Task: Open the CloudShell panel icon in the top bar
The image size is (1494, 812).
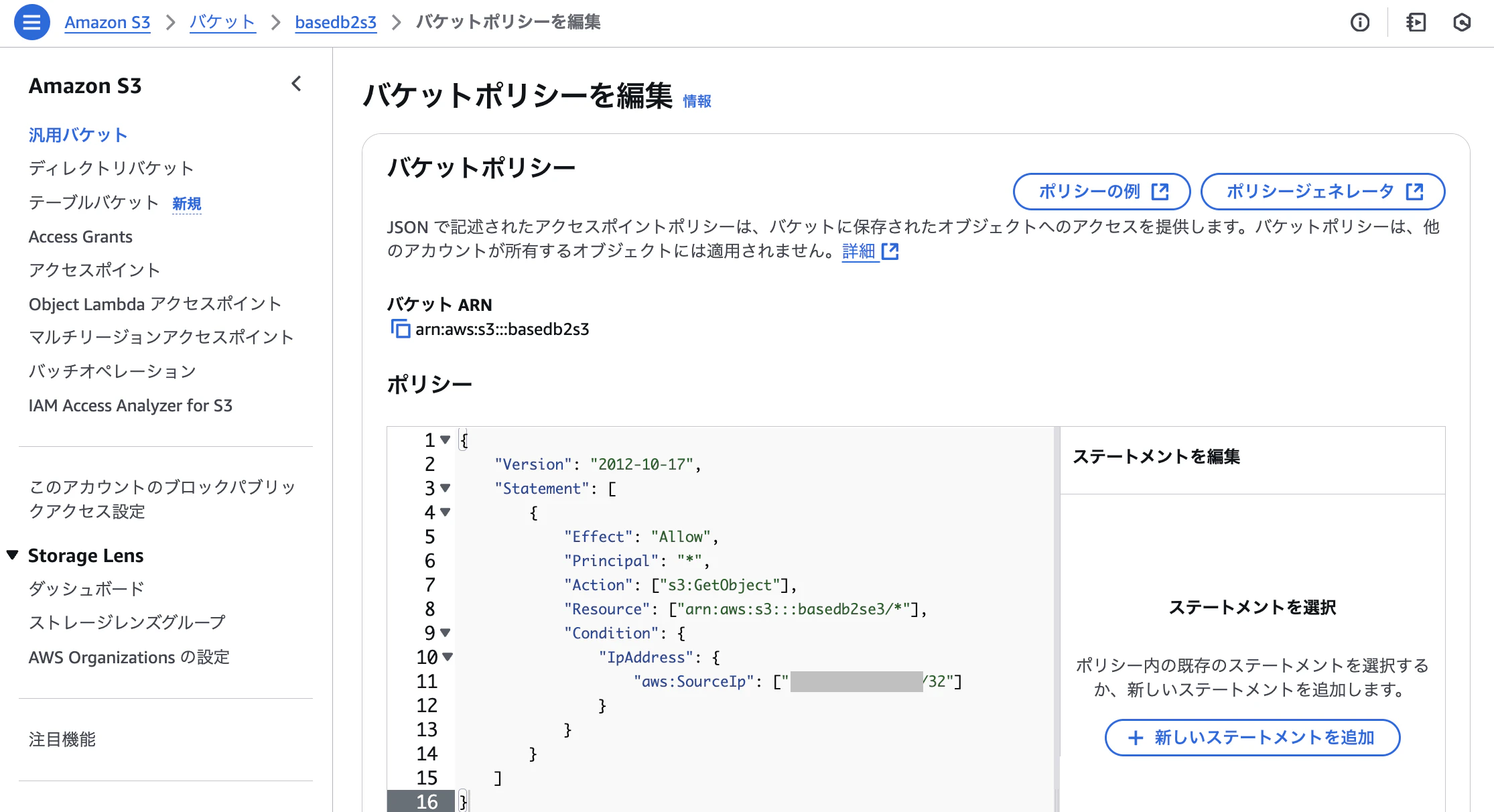Action: (x=1416, y=23)
